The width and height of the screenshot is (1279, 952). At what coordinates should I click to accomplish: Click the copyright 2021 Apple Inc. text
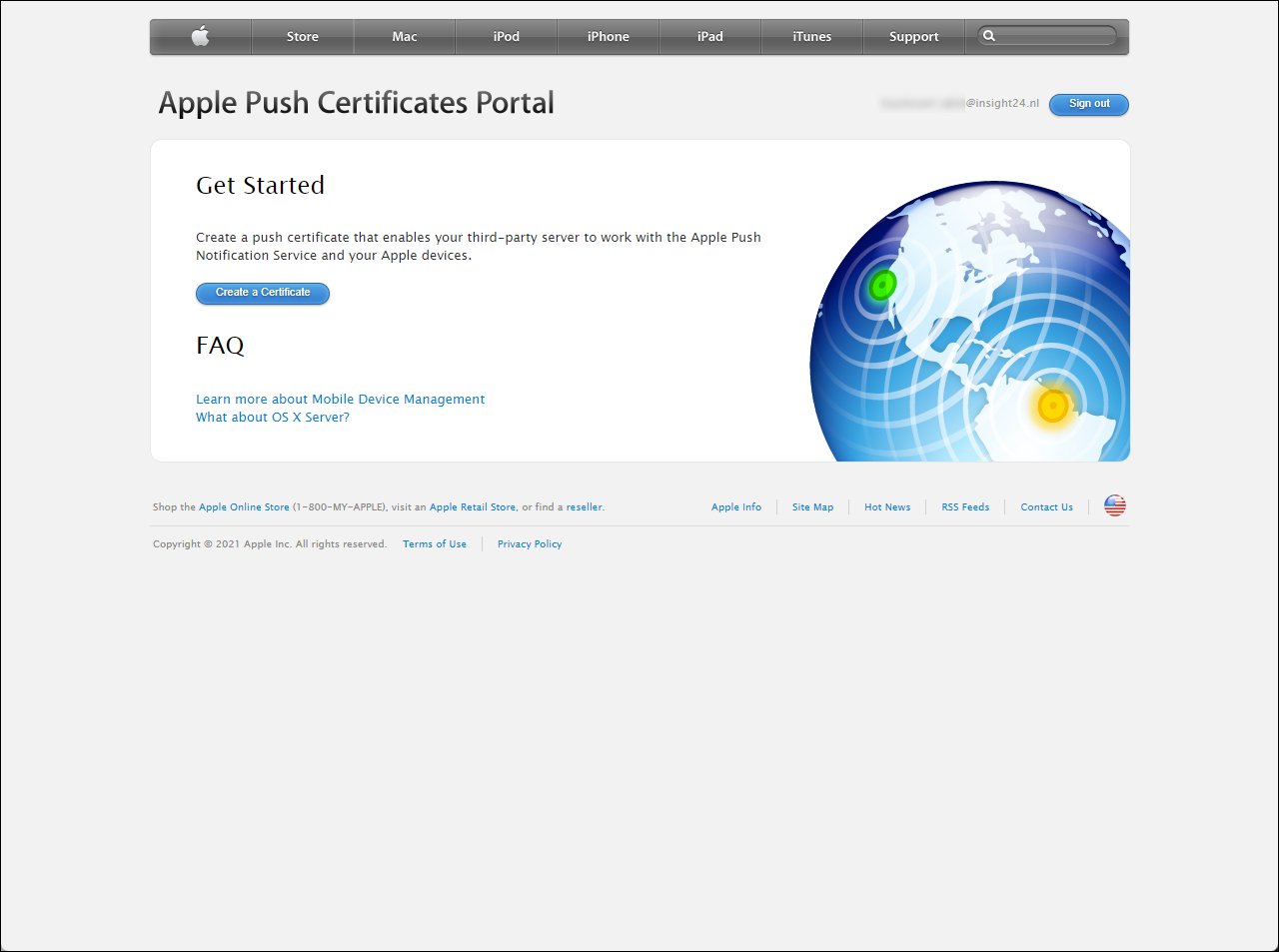pyautogui.click(x=270, y=544)
